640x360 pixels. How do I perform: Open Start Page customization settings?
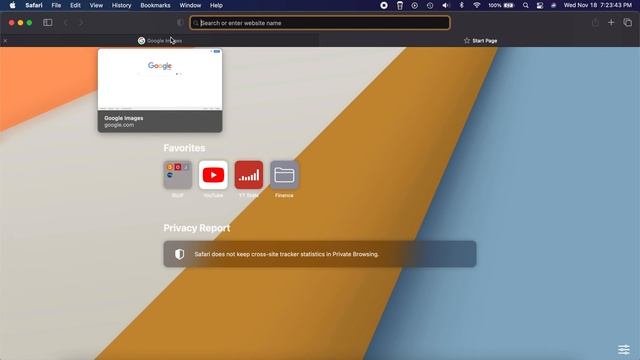click(624, 349)
